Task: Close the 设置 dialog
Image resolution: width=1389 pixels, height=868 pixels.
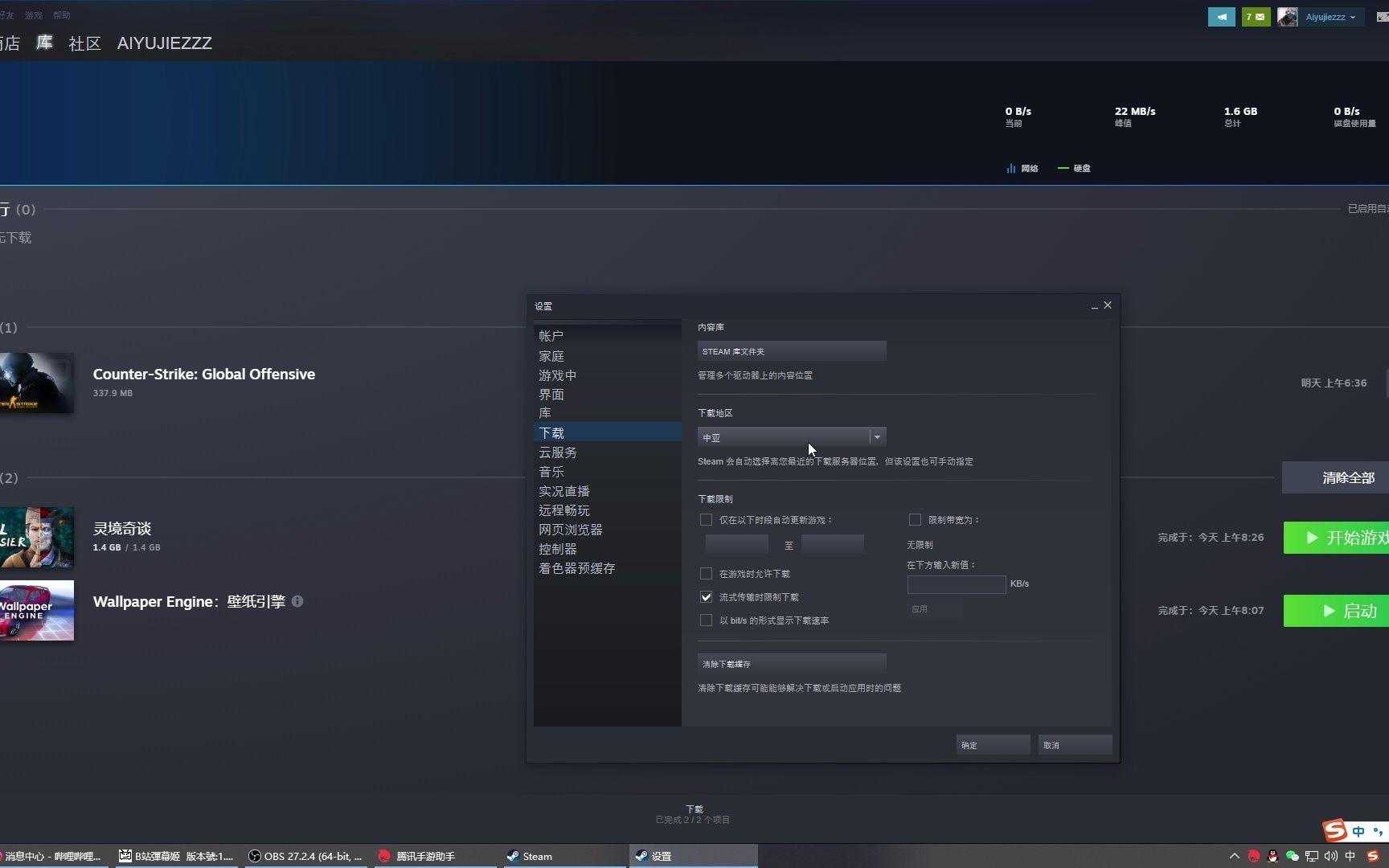Action: pyautogui.click(x=1108, y=305)
